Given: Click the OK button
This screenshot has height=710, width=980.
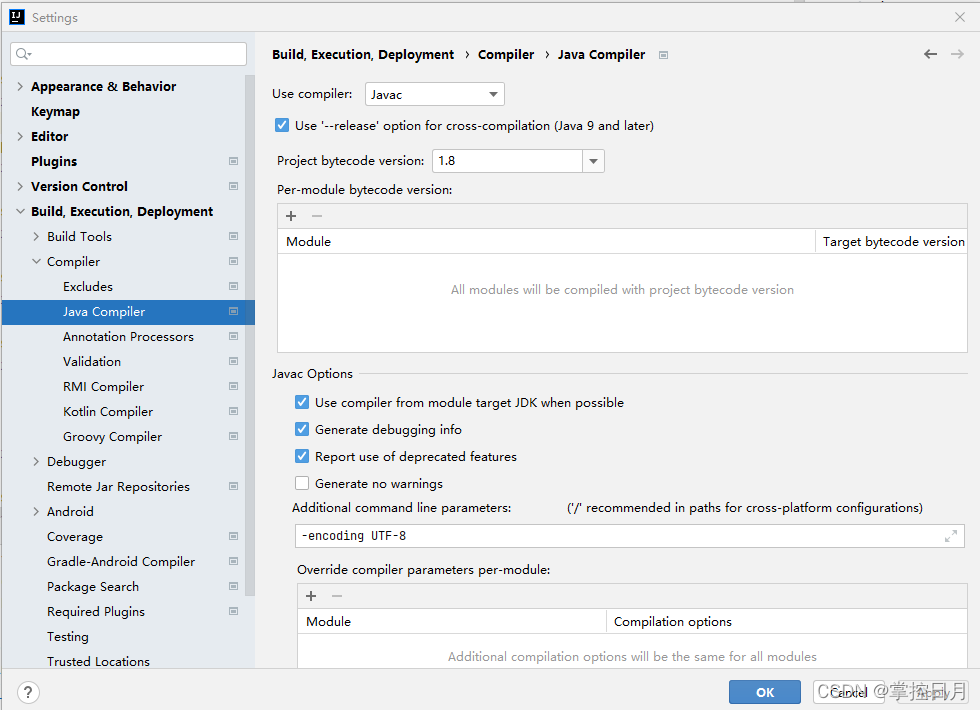Looking at the screenshot, I should pos(764,692).
